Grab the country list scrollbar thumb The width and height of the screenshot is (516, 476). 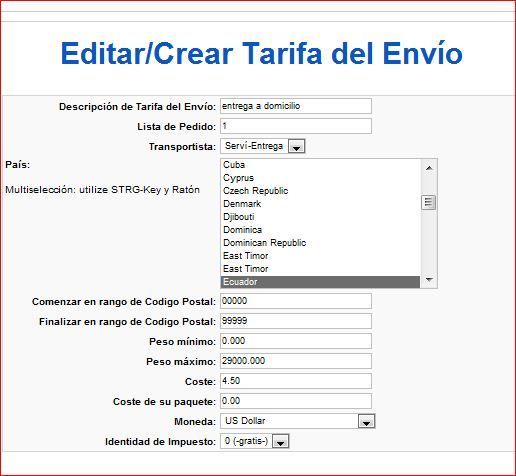coord(429,202)
